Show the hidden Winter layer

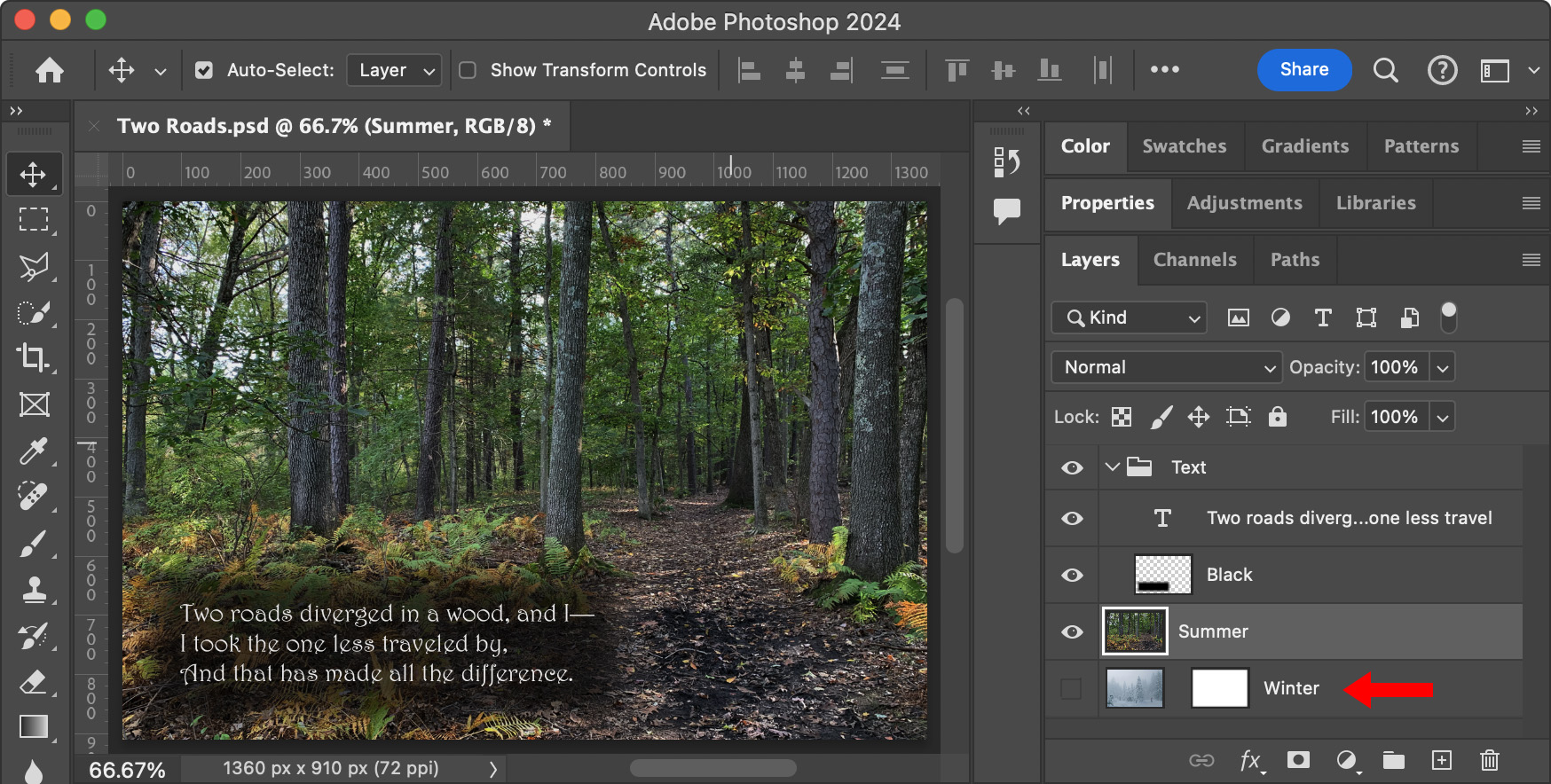[x=1072, y=688]
